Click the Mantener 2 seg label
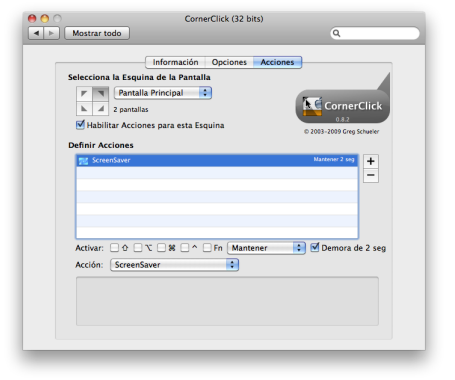The width and height of the screenshot is (455, 380). pos(334,159)
